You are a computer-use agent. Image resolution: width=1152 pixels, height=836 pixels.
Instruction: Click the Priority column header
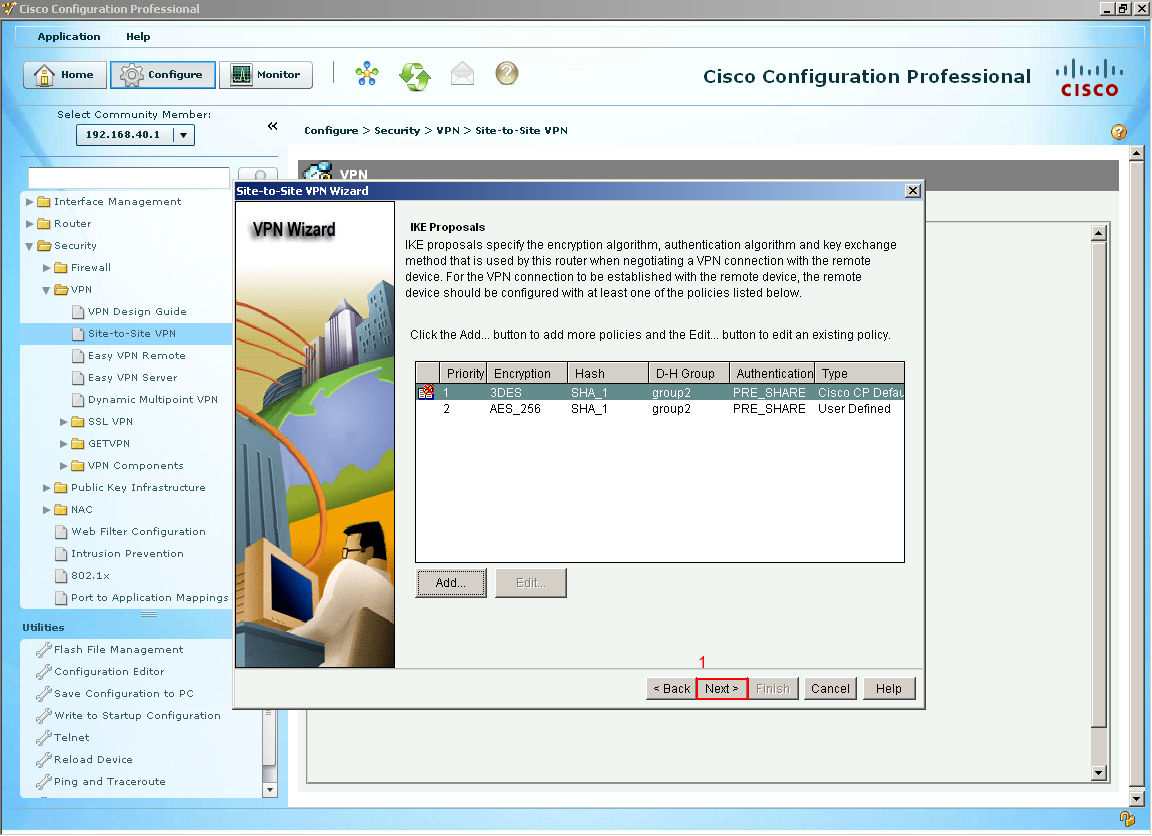coord(463,374)
